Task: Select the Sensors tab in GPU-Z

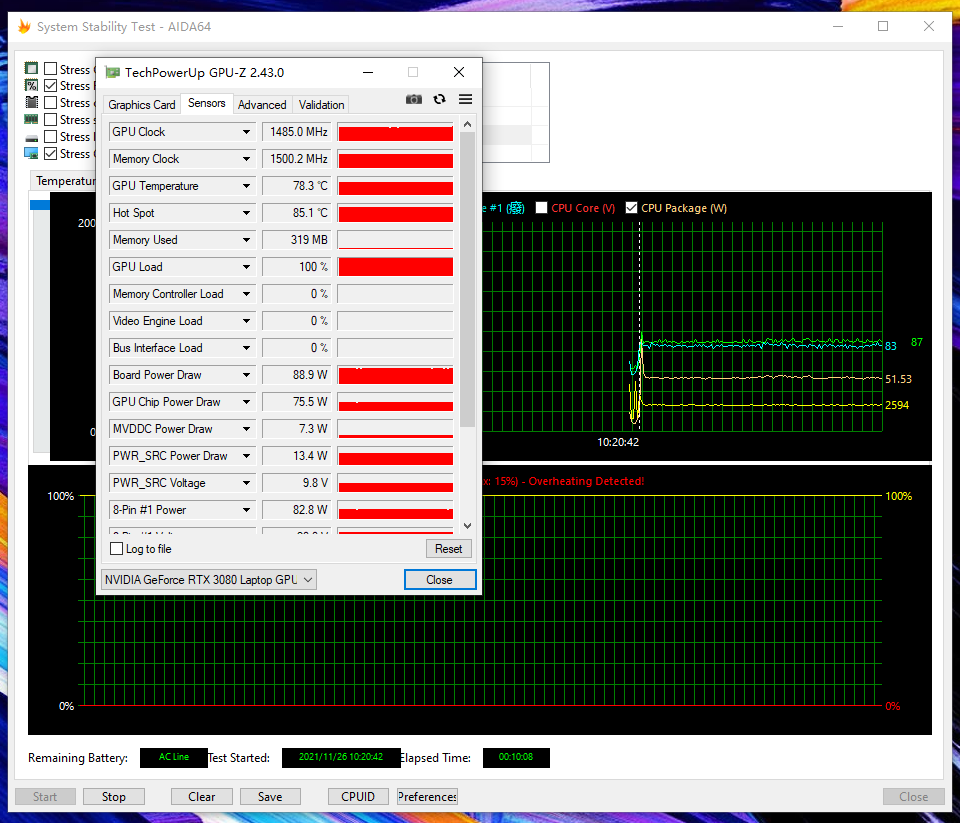Action: click(206, 103)
